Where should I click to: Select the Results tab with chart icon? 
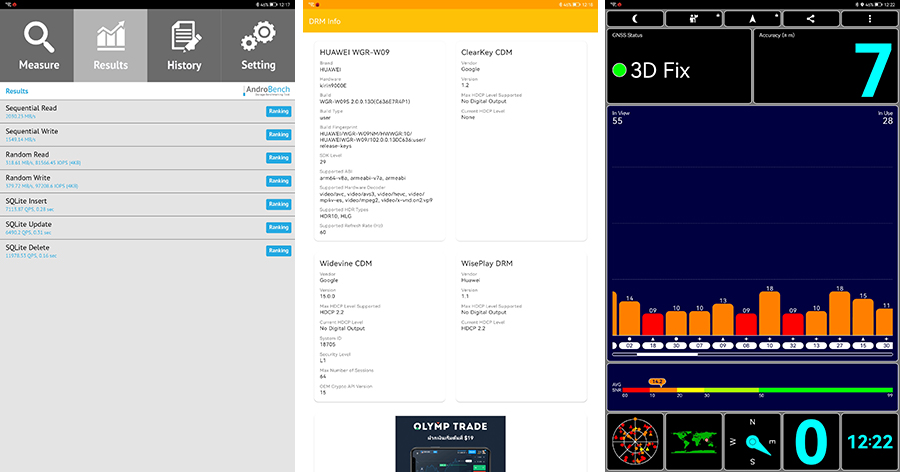110,45
